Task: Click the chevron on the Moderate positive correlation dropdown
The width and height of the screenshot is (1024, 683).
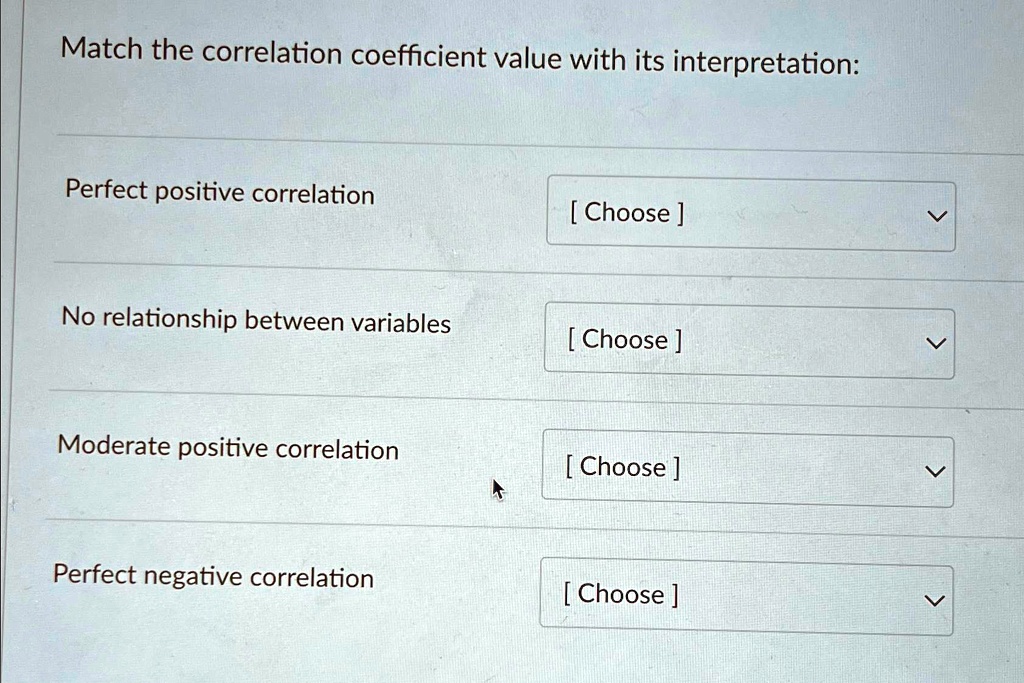Action: [933, 470]
